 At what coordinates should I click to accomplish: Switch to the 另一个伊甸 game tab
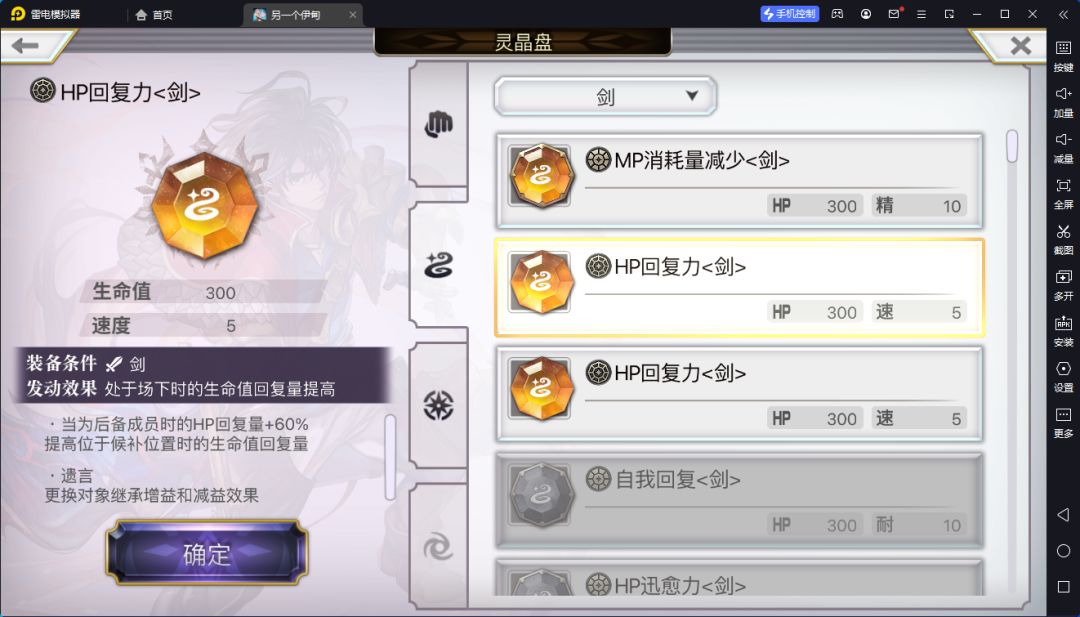click(302, 14)
